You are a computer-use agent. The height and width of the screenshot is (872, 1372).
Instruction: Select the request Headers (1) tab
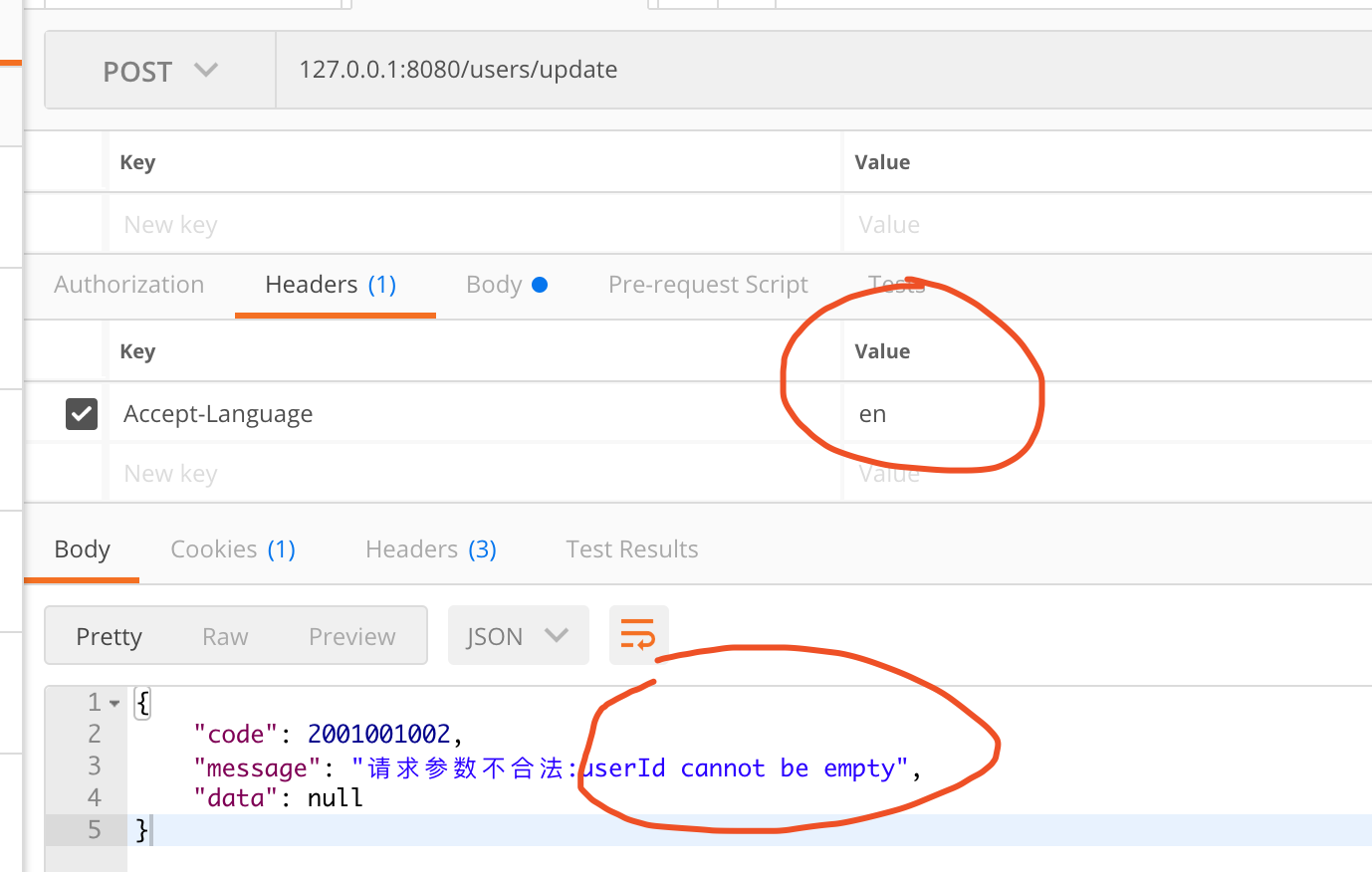click(331, 285)
